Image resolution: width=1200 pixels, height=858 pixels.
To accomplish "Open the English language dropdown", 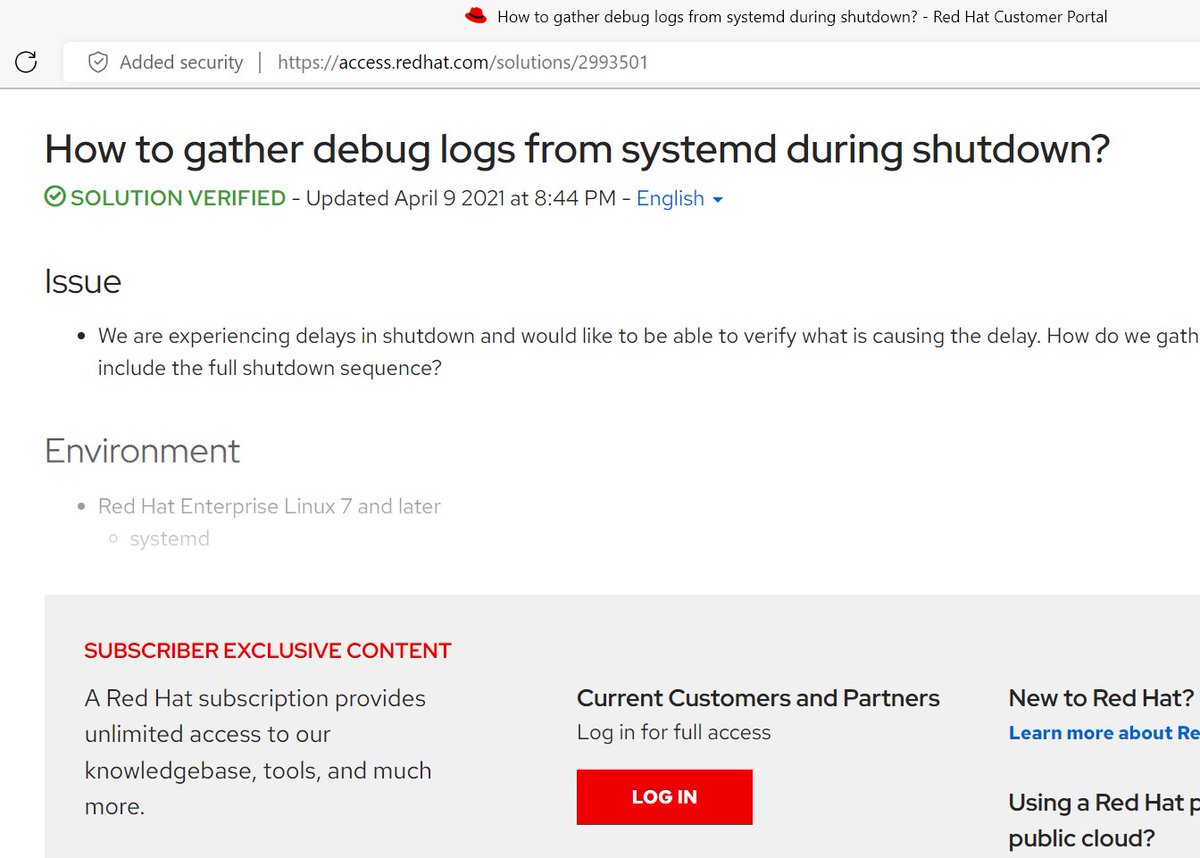I will coord(679,198).
